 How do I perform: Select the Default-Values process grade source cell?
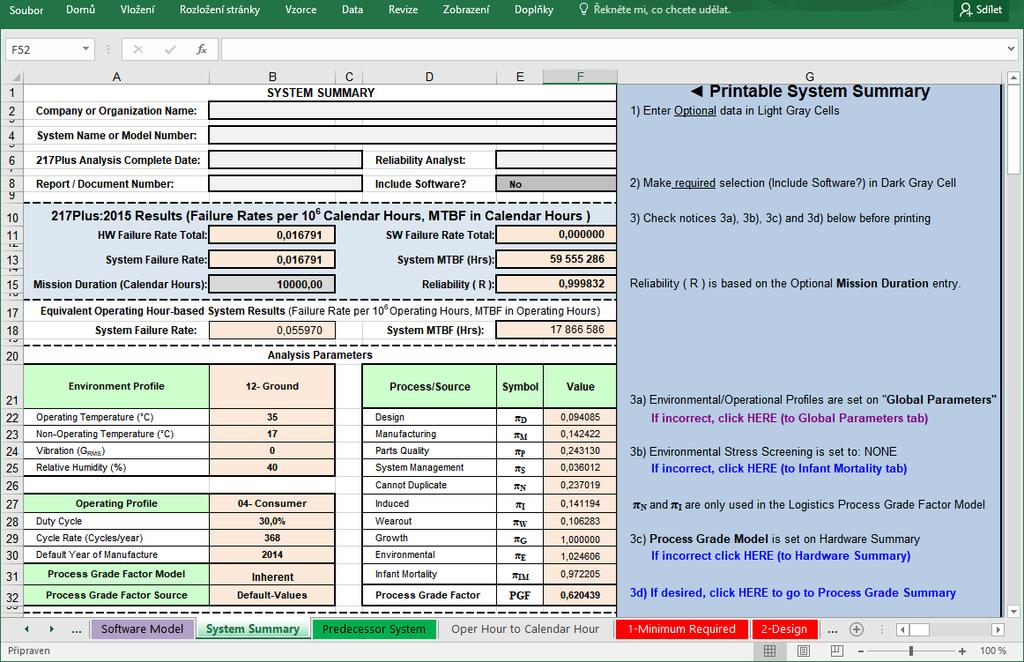[x=272, y=595]
